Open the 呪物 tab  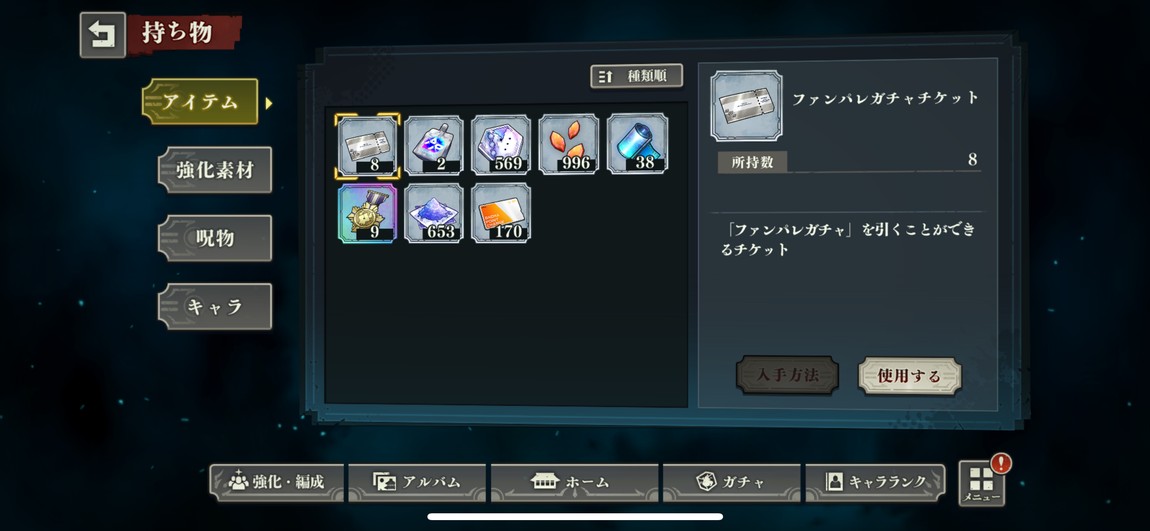pos(215,238)
